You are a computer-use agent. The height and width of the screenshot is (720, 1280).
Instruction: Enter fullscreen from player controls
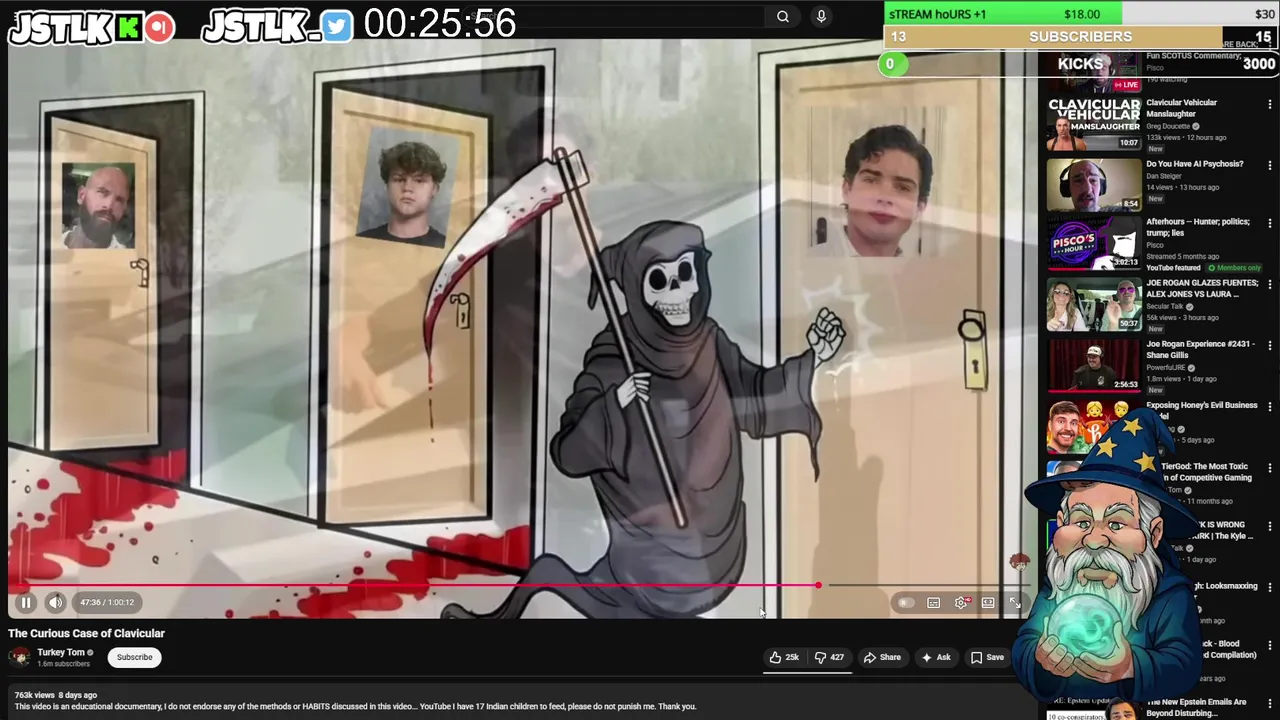1014,602
